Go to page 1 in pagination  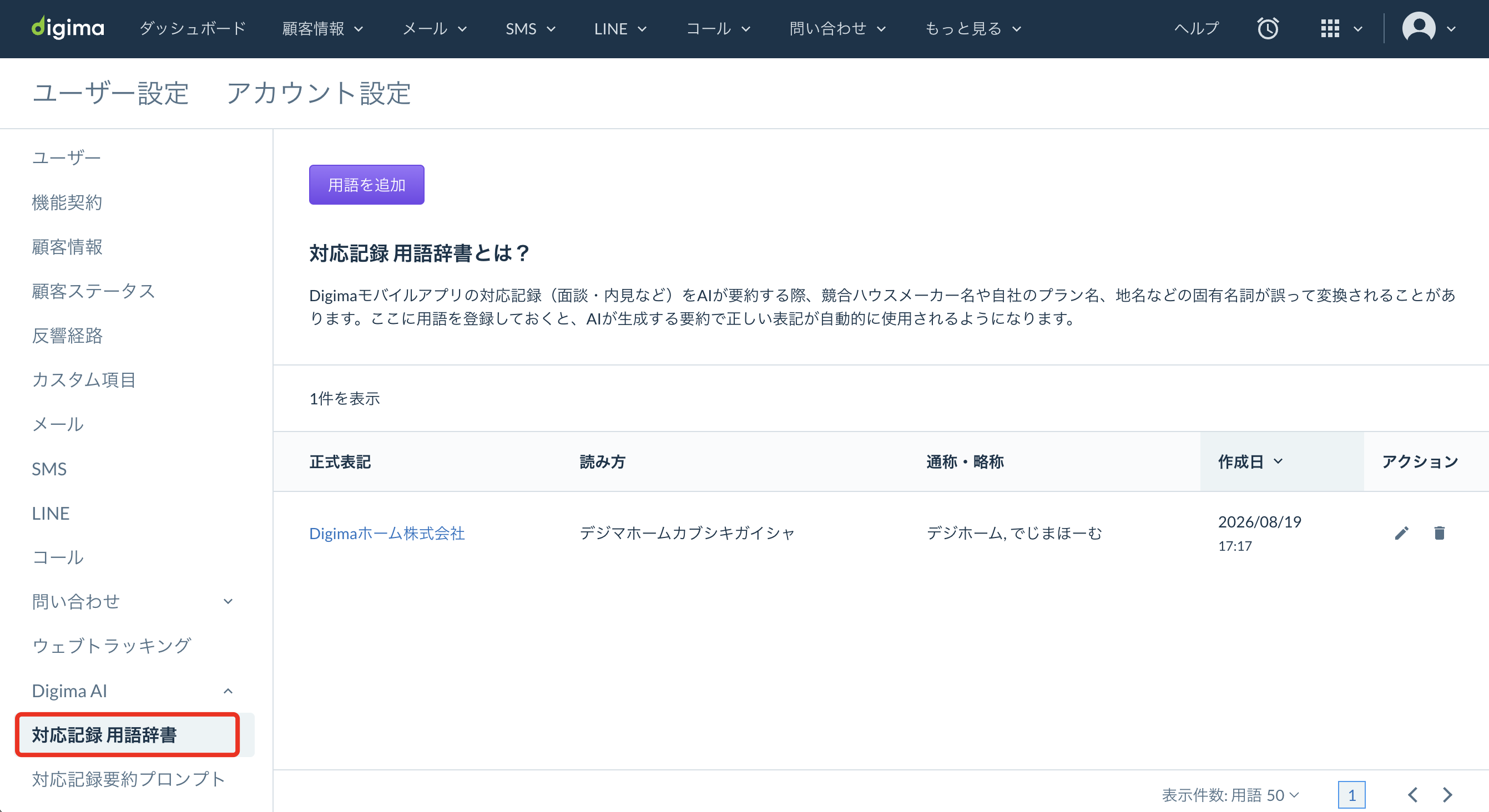point(1351,795)
